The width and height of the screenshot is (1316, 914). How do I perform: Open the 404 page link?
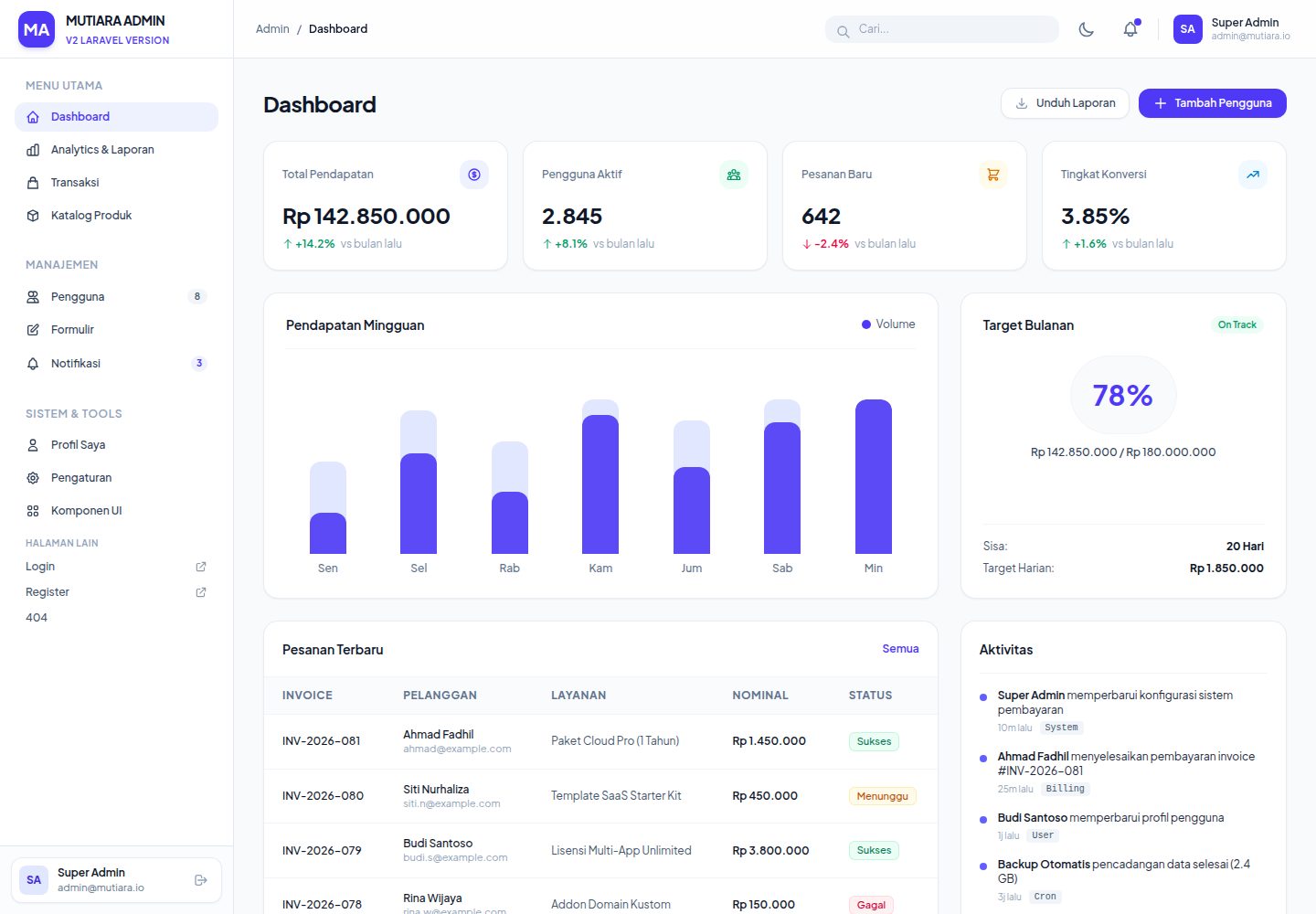[x=37, y=618]
